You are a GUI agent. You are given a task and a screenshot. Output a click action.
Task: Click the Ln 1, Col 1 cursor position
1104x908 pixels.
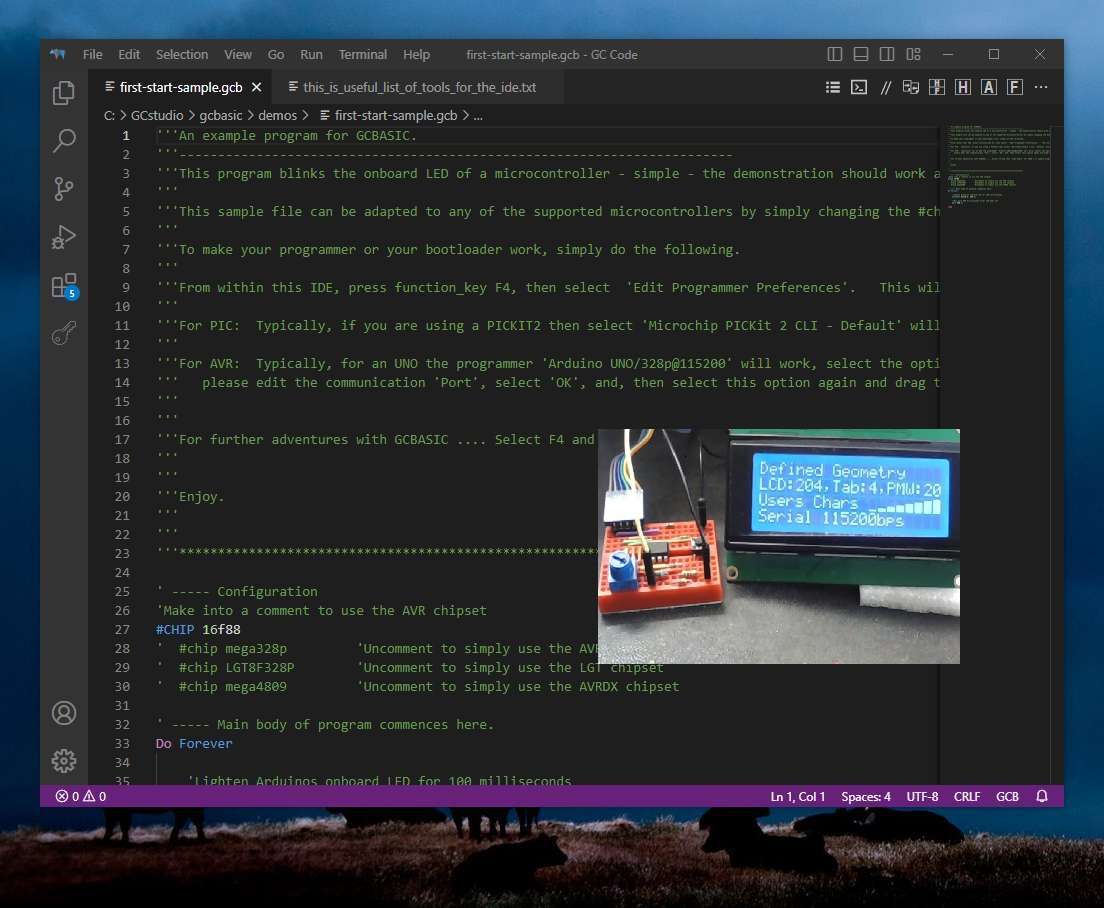(798, 796)
